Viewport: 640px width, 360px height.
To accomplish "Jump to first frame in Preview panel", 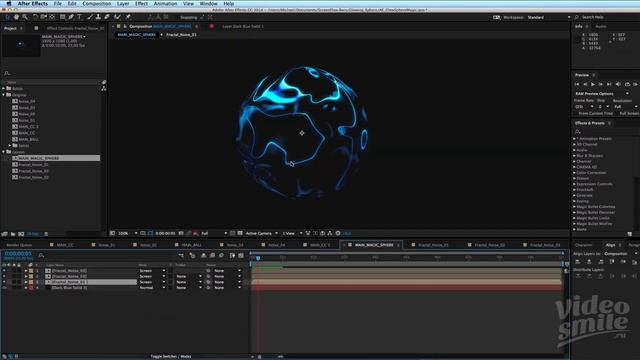I will (577, 84).
